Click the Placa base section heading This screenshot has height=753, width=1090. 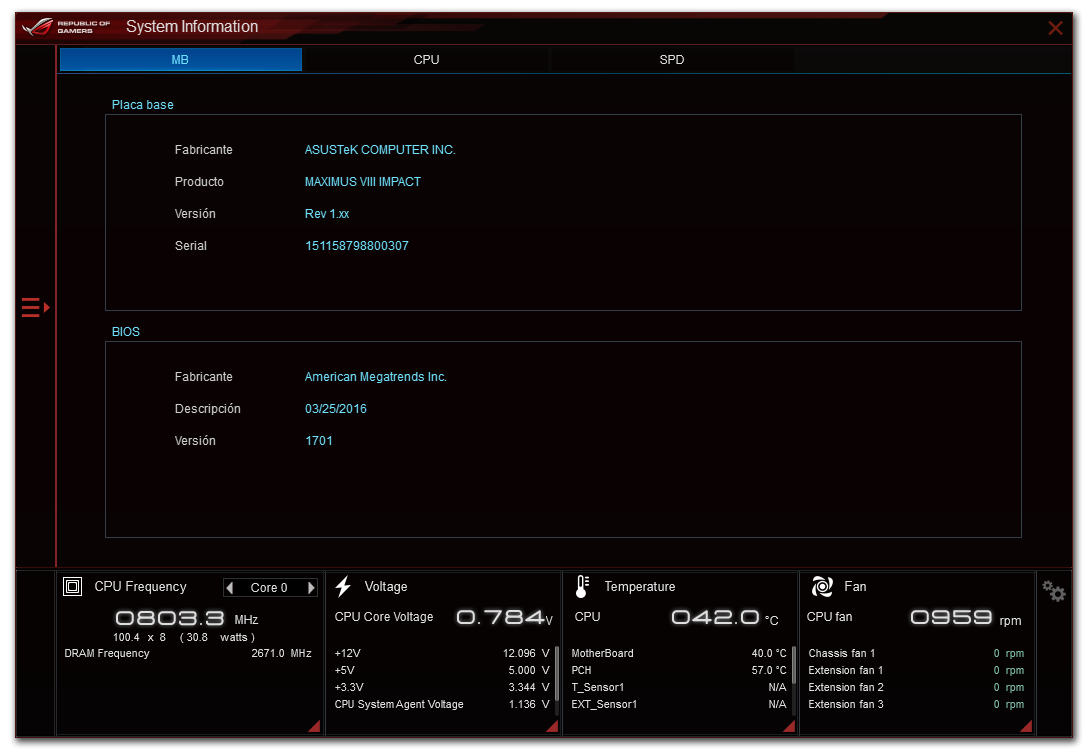[143, 105]
